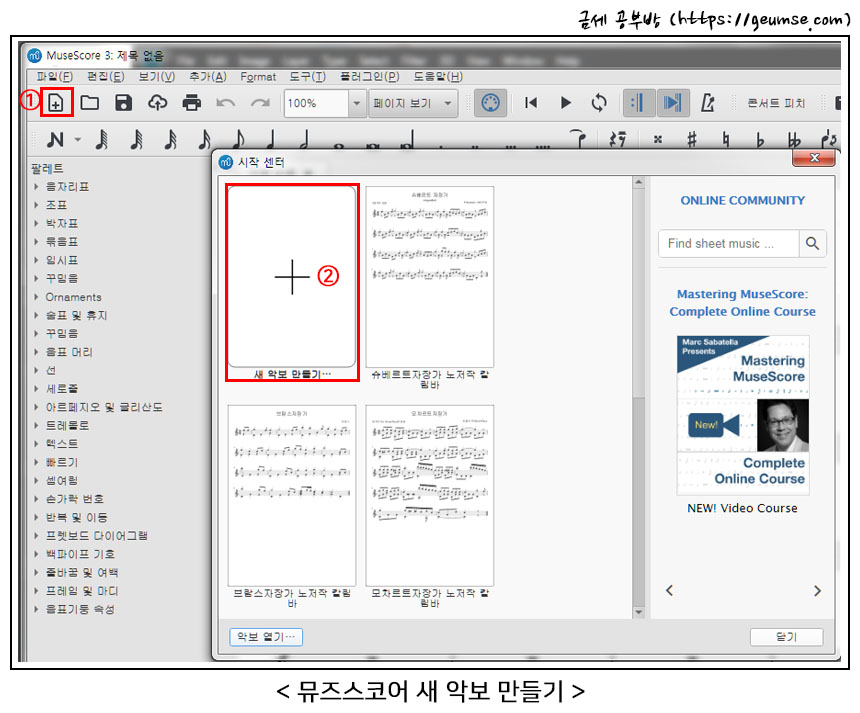The width and height of the screenshot is (860, 713).
Task: Click the magnifier search icon
Action: coord(812,243)
